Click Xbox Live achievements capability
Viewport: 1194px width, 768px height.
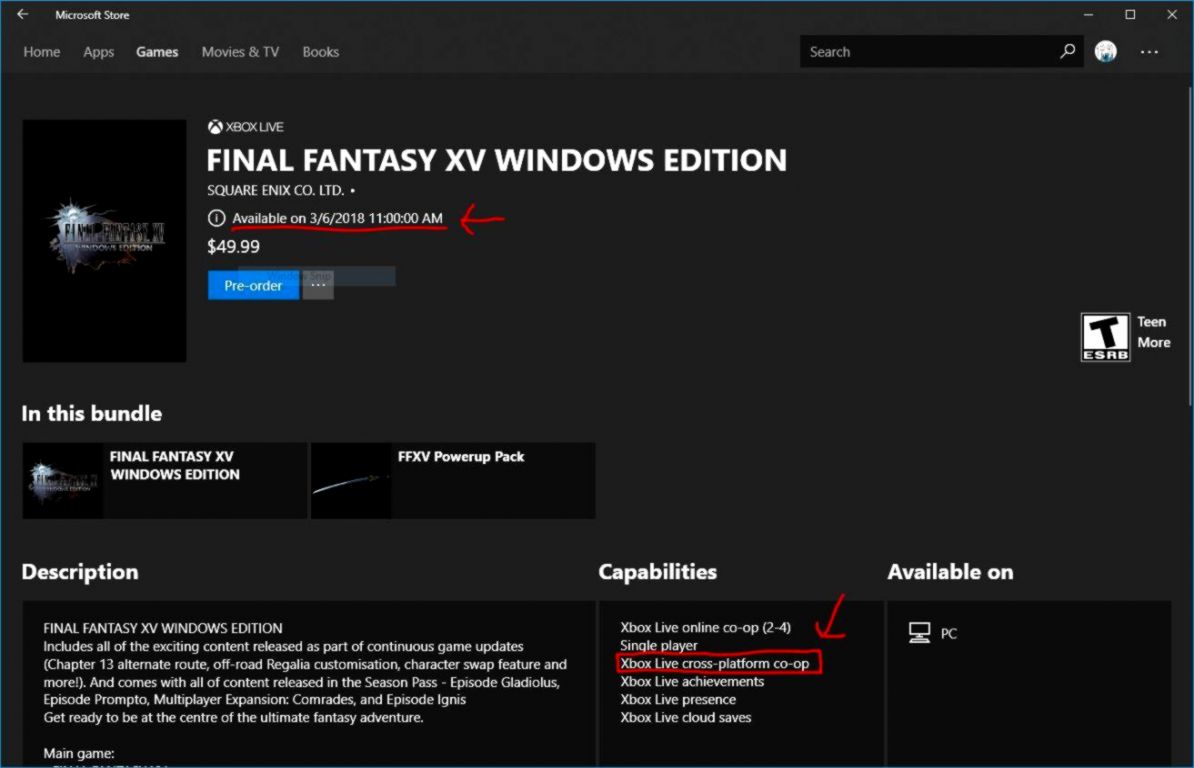(x=692, y=681)
